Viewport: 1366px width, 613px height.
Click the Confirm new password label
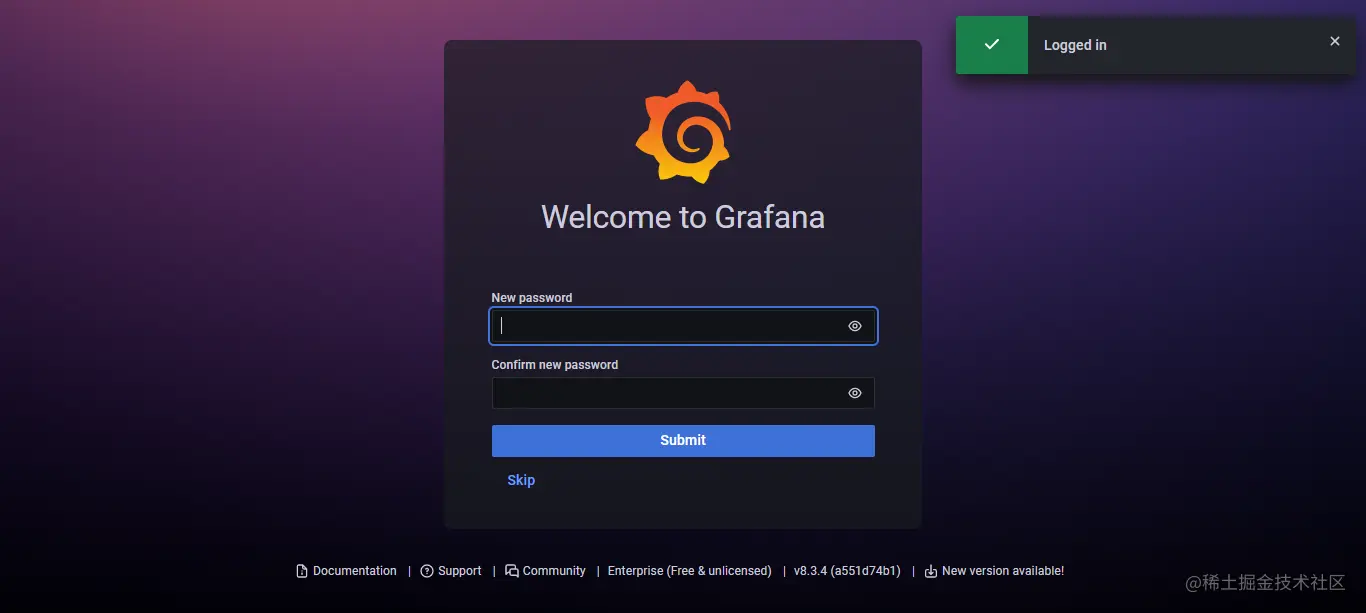tap(555, 365)
